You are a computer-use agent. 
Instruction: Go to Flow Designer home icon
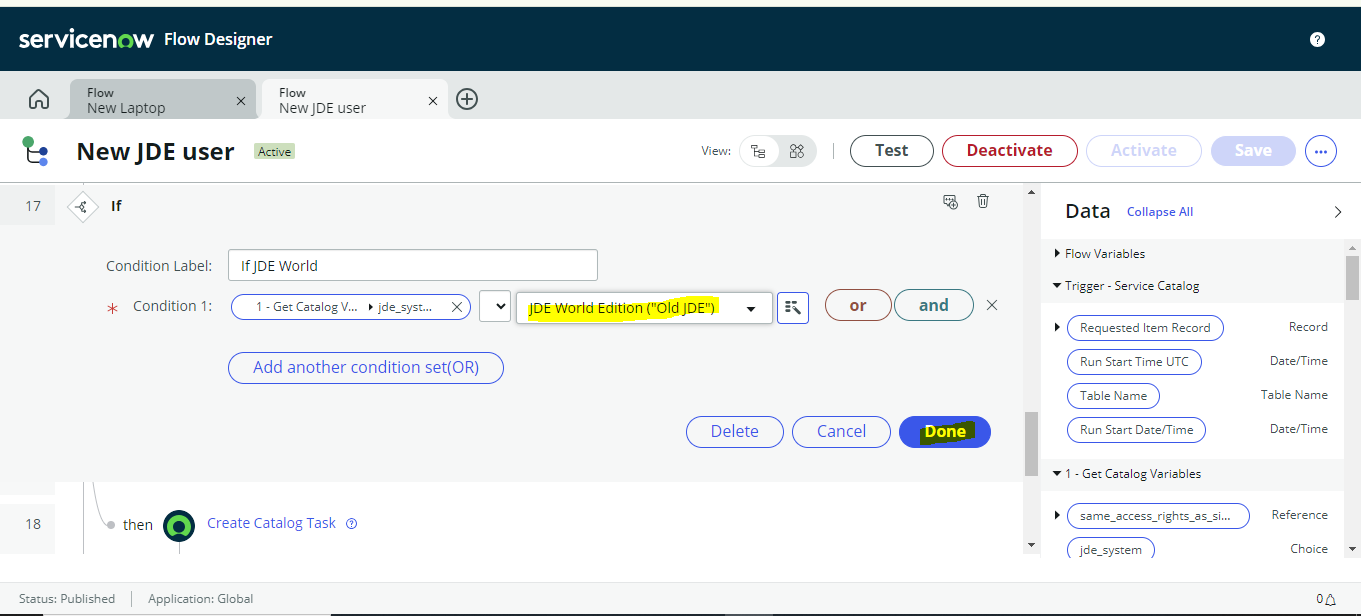click(39, 99)
